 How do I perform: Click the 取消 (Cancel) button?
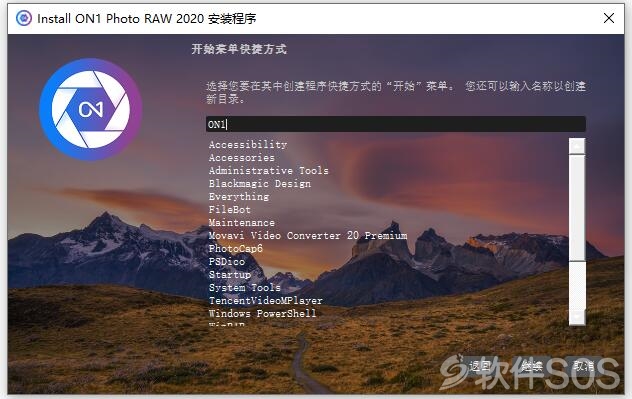click(x=584, y=366)
